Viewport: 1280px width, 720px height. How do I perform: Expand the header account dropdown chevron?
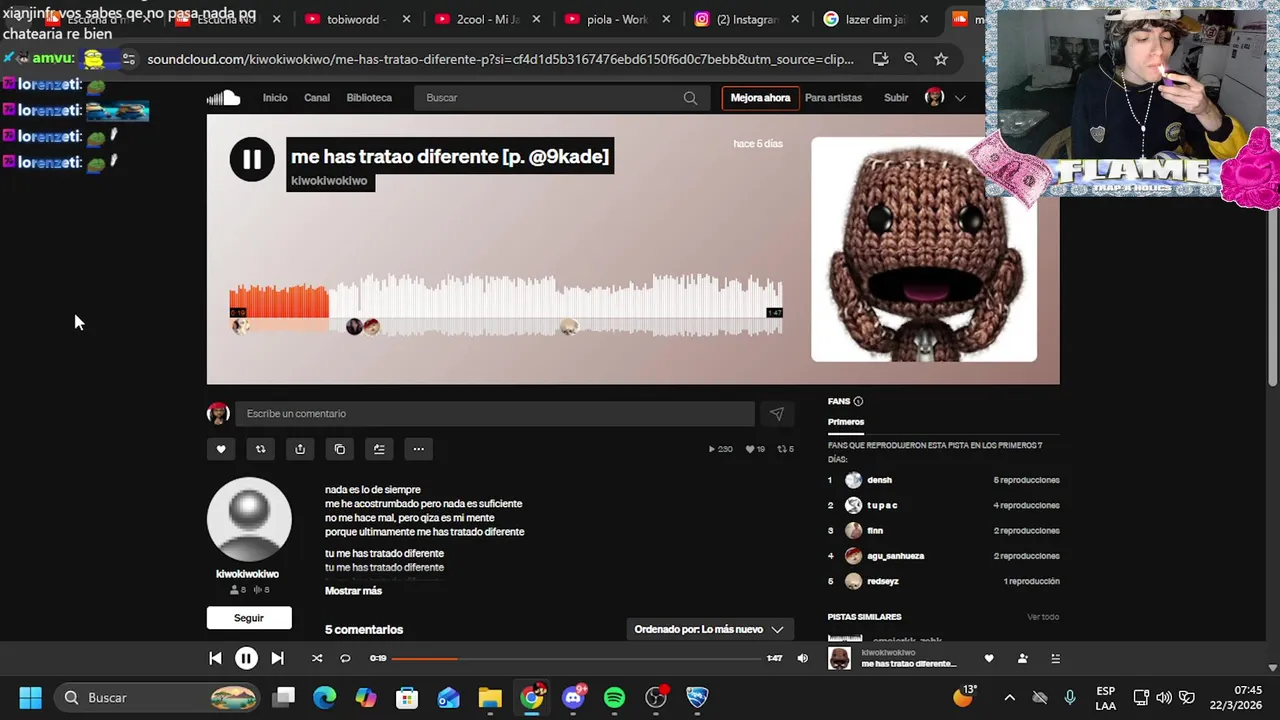pos(960,98)
